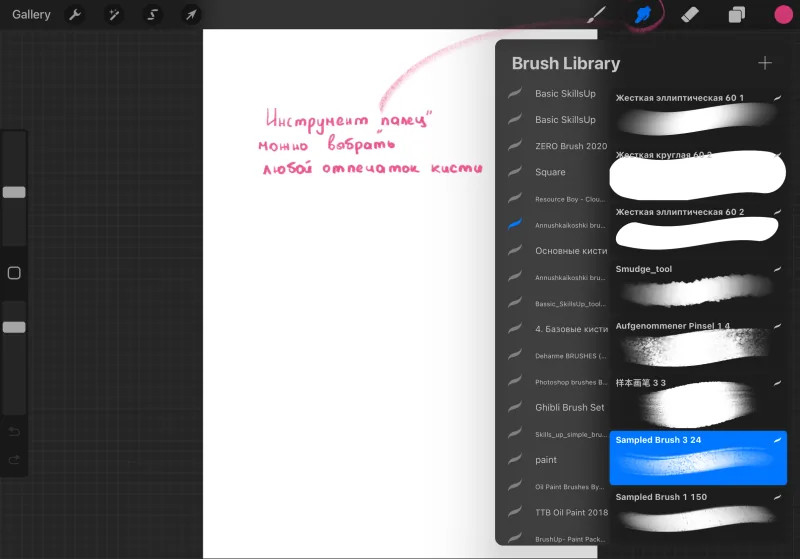Open the pink active color swatch
Screen dimensions: 800x559
point(783,15)
